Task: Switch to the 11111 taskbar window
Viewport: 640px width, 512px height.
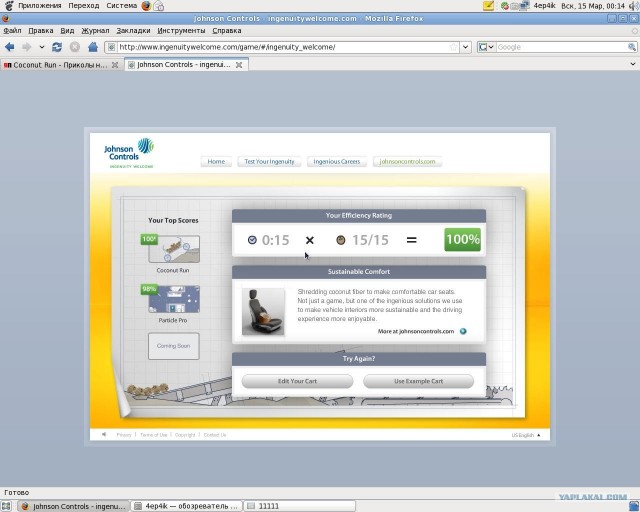Action: point(300,506)
